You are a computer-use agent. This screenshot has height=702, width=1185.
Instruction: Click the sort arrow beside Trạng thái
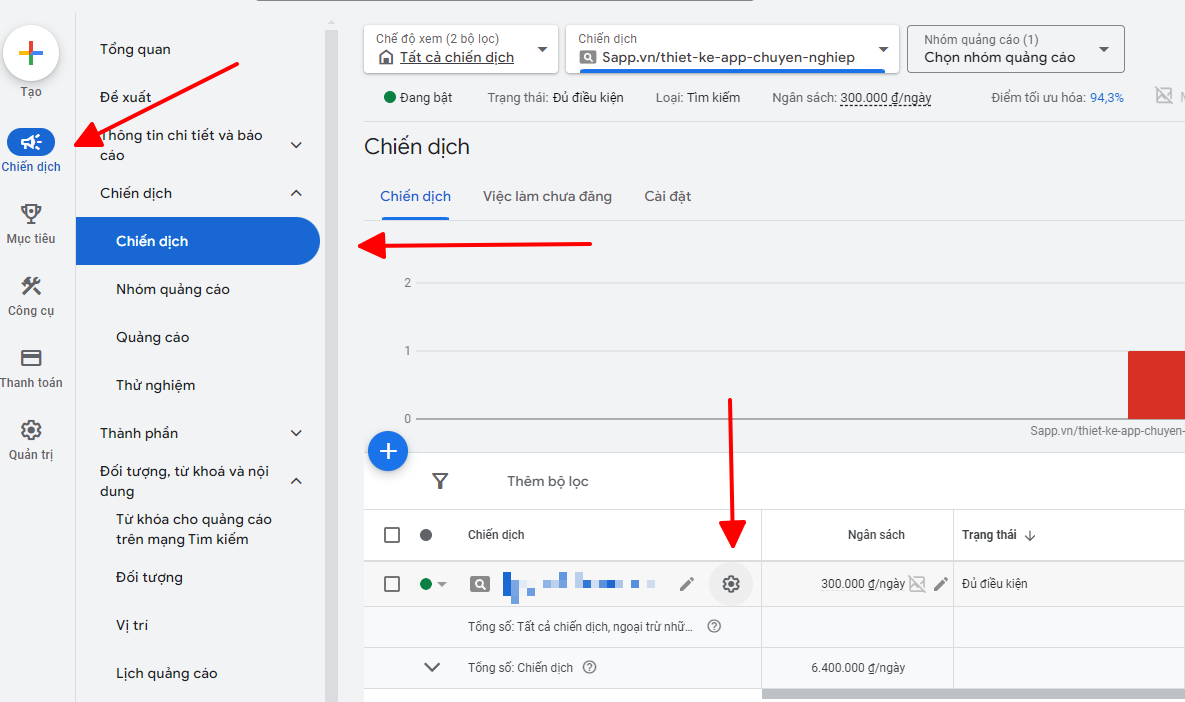coord(1030,536)
